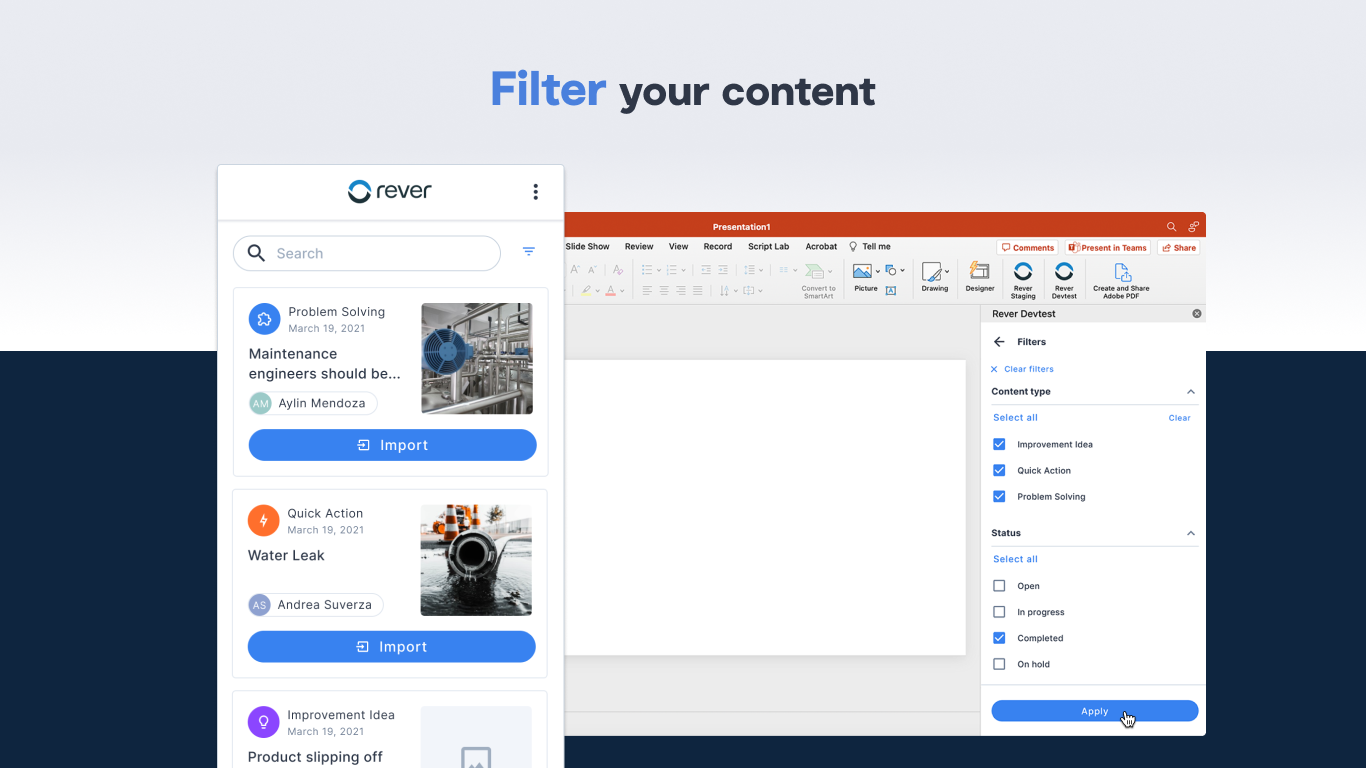Click the Tell me search box
The image size is (1366, 768).
tap(870, 246)
